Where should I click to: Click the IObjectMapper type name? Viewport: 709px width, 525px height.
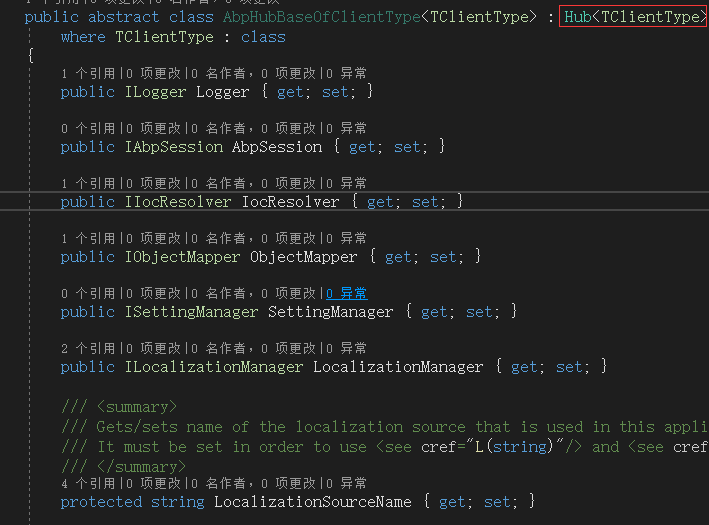[x=182, y=257]
